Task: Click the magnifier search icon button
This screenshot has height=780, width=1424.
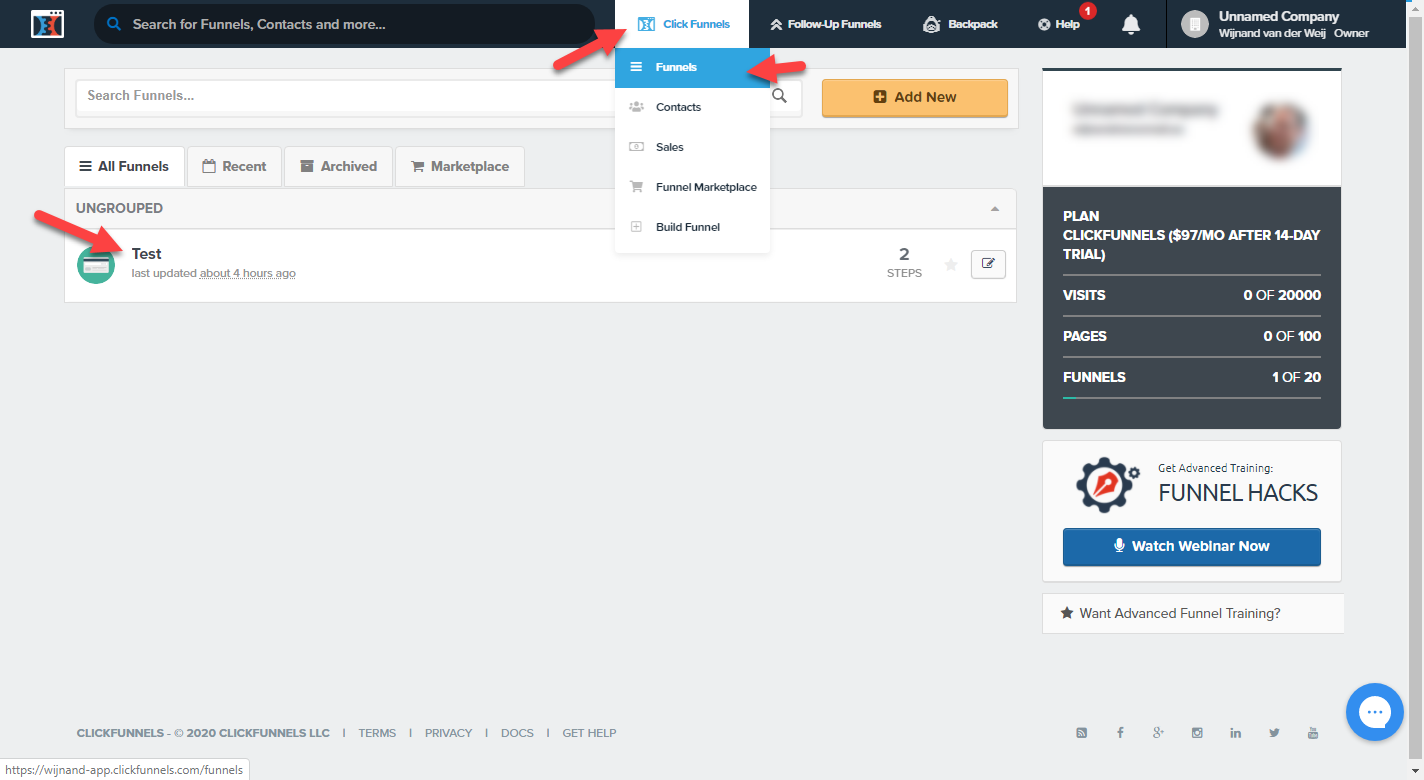Action: [780, 97]
